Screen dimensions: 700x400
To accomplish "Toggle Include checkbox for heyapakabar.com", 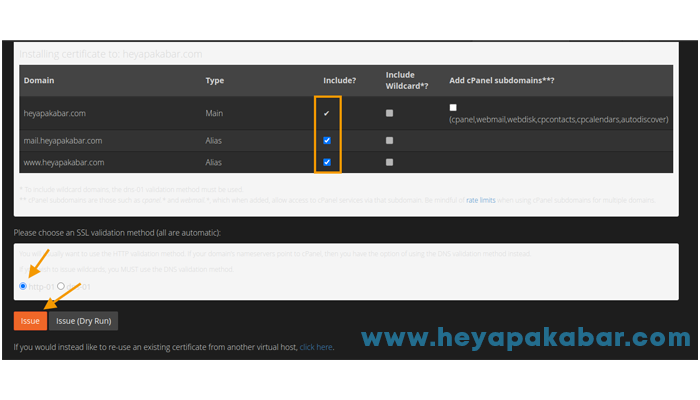I will click(327, 113).
